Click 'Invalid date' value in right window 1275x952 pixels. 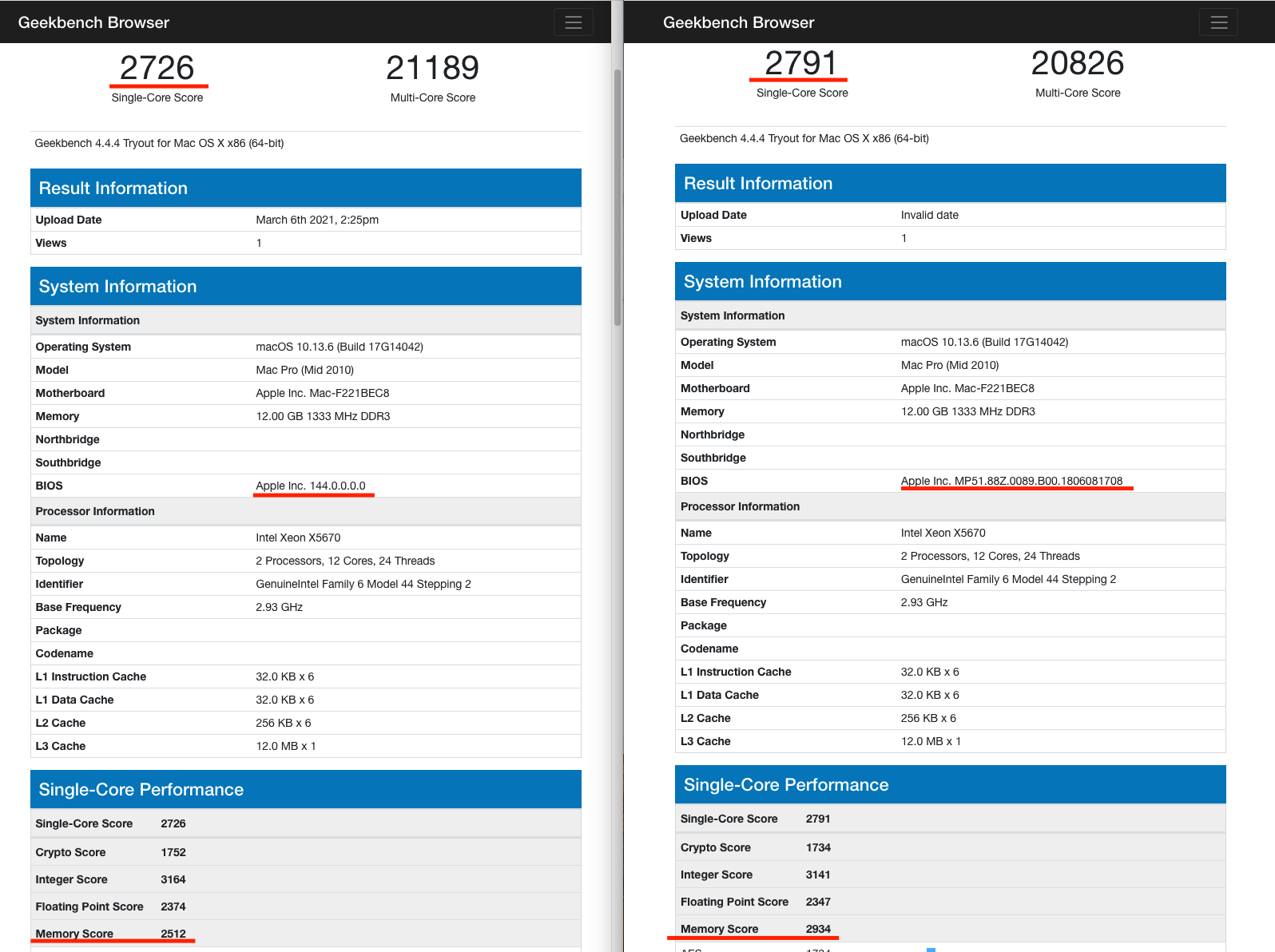pyautogui.click(x=929, y=215)
